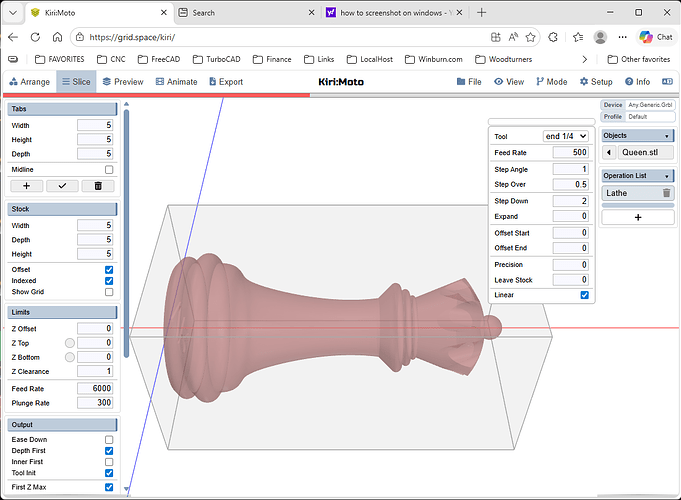Image resolution: width=681 pixels, height=500 pixels.
Task: Click the scroll up arrow of left panel
Action: tap(126, 104)
